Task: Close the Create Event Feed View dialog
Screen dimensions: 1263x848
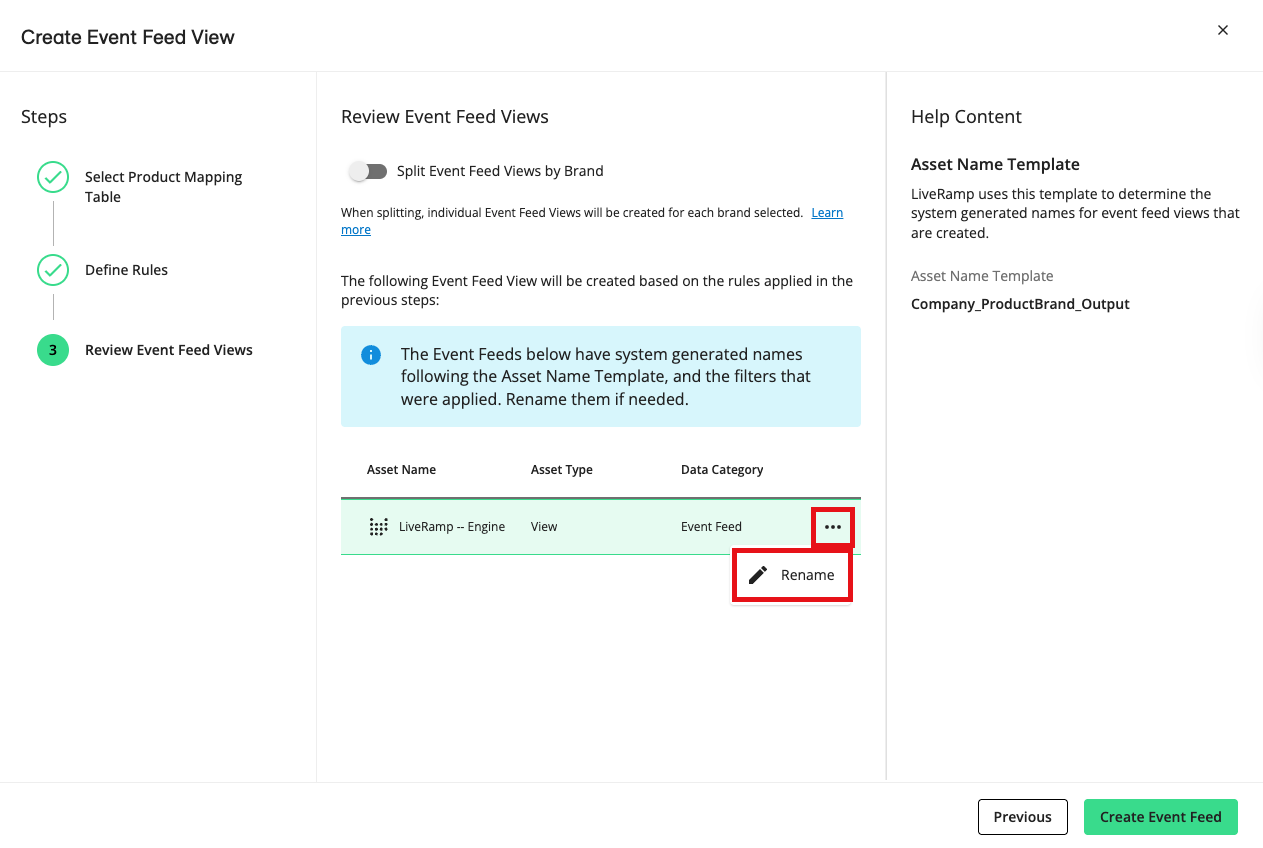Action: (x=1222, y=30)
